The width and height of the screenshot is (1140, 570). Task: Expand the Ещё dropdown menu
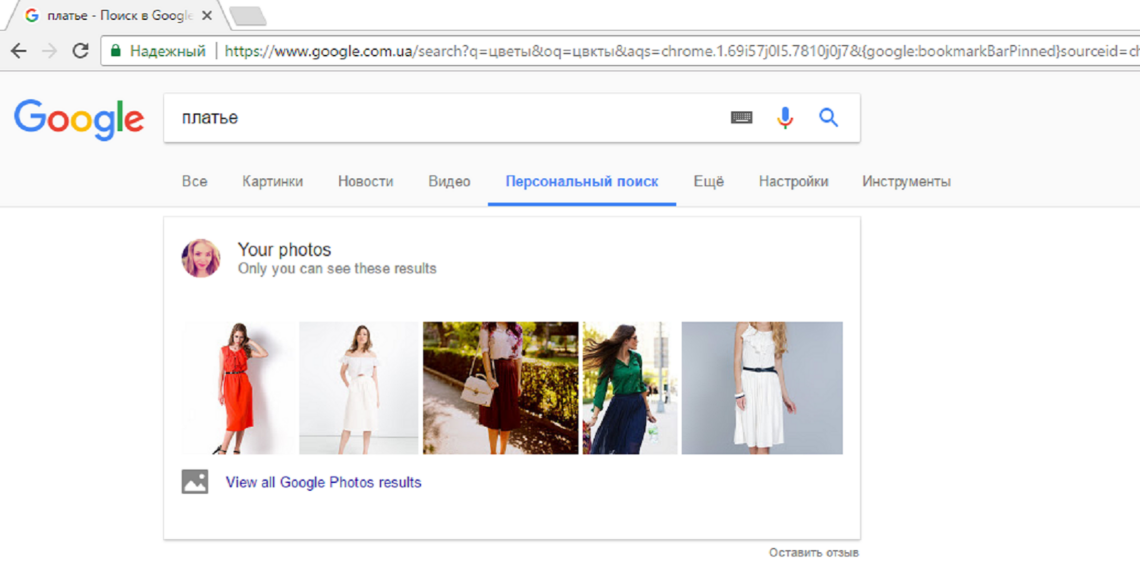click(x=708, y=182)
